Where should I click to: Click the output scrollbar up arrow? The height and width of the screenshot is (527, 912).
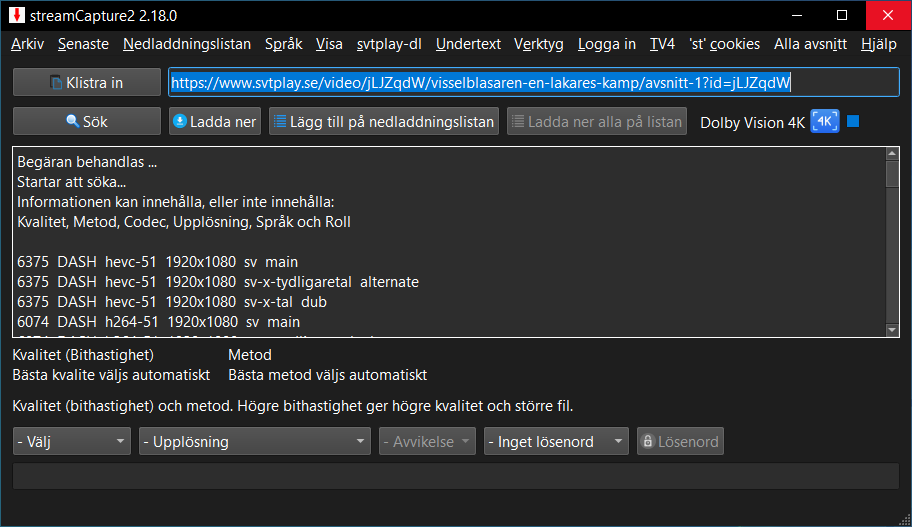[892, 154]
